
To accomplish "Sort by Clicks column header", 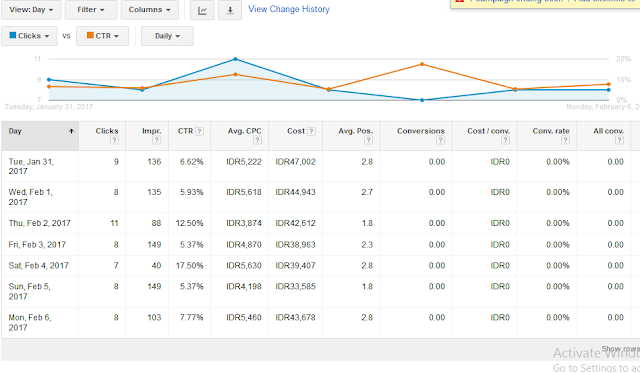I will coord(107,131).
